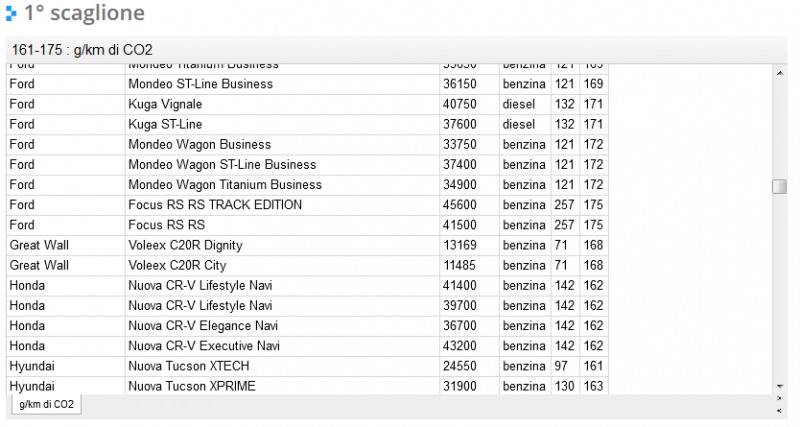This screenshot has width=800, height=427.
Task: Click 'Ford' in the Focus RS RS row
Action: point(66,225)
